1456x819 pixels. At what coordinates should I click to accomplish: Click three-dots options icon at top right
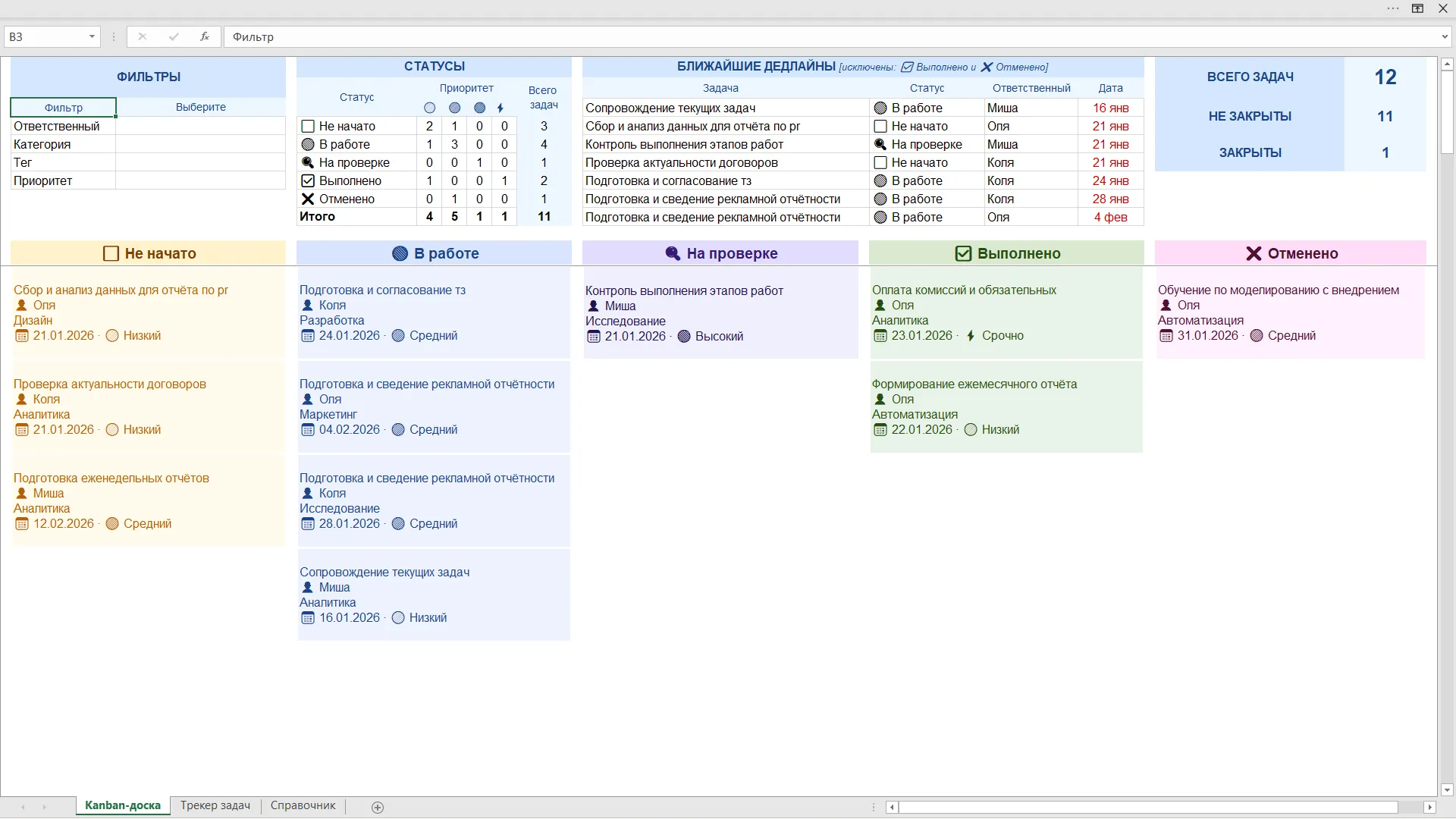pos(1393,8)
